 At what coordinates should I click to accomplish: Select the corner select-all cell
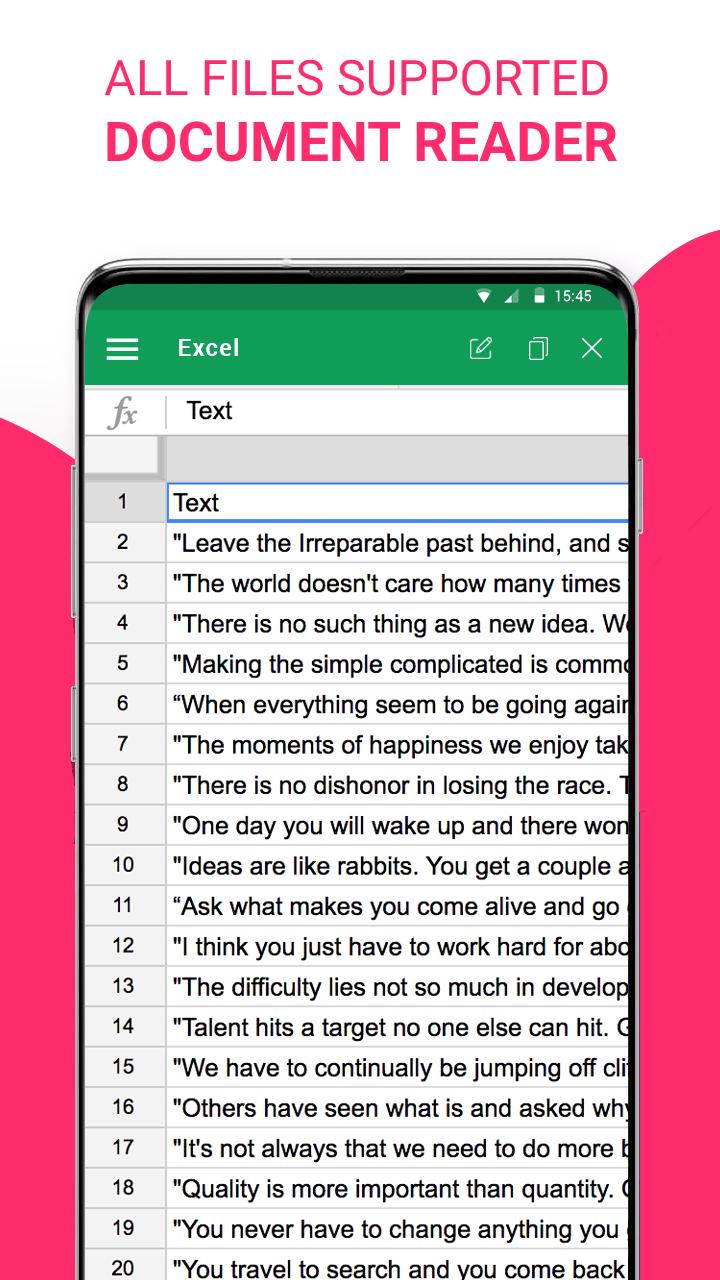tap(122, 457)
